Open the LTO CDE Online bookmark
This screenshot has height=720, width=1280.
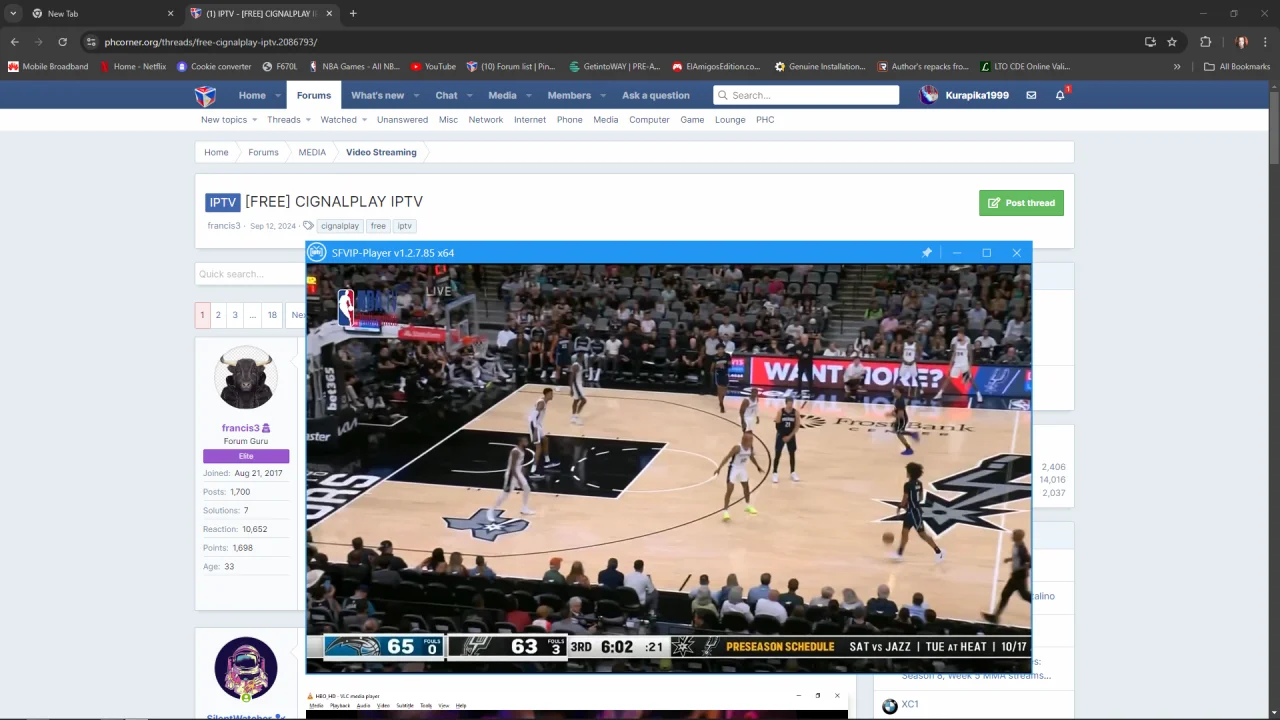(1025, 66)
